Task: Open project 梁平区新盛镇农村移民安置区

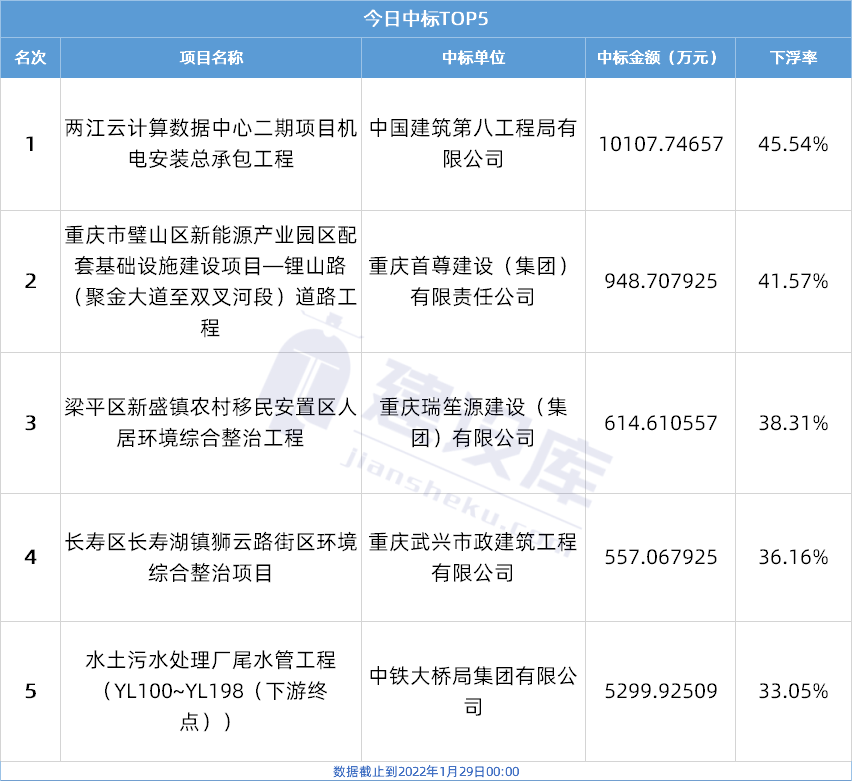Action: point(210,422)
